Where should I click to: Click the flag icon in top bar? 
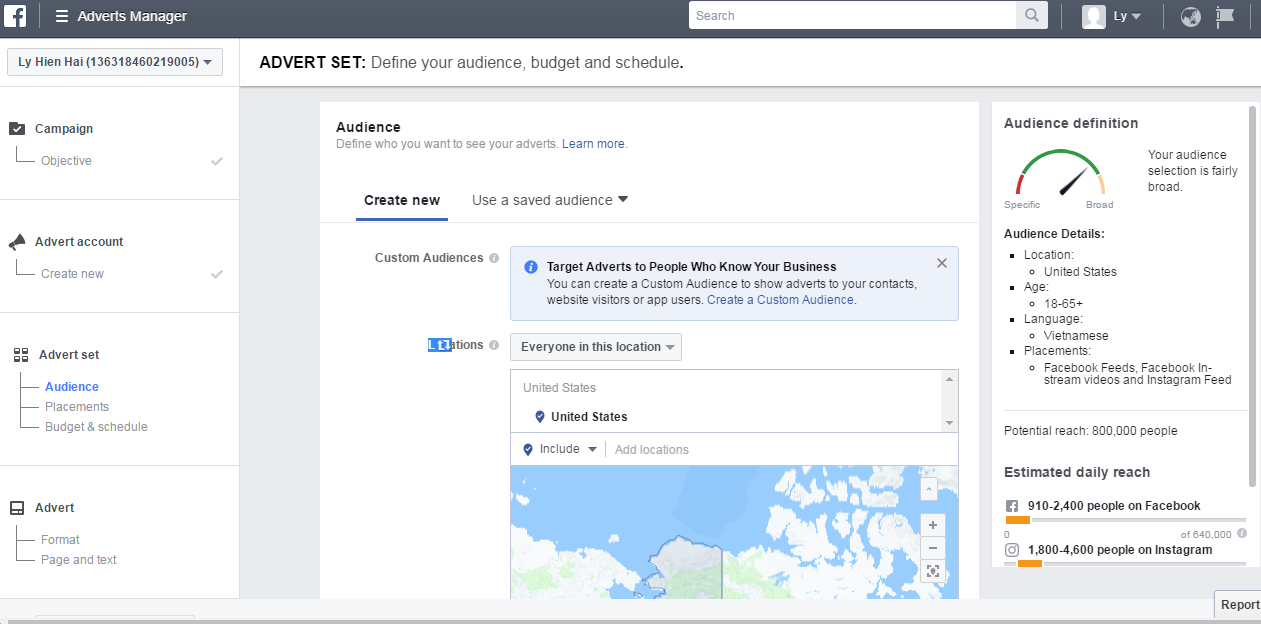pos(1225,16)
